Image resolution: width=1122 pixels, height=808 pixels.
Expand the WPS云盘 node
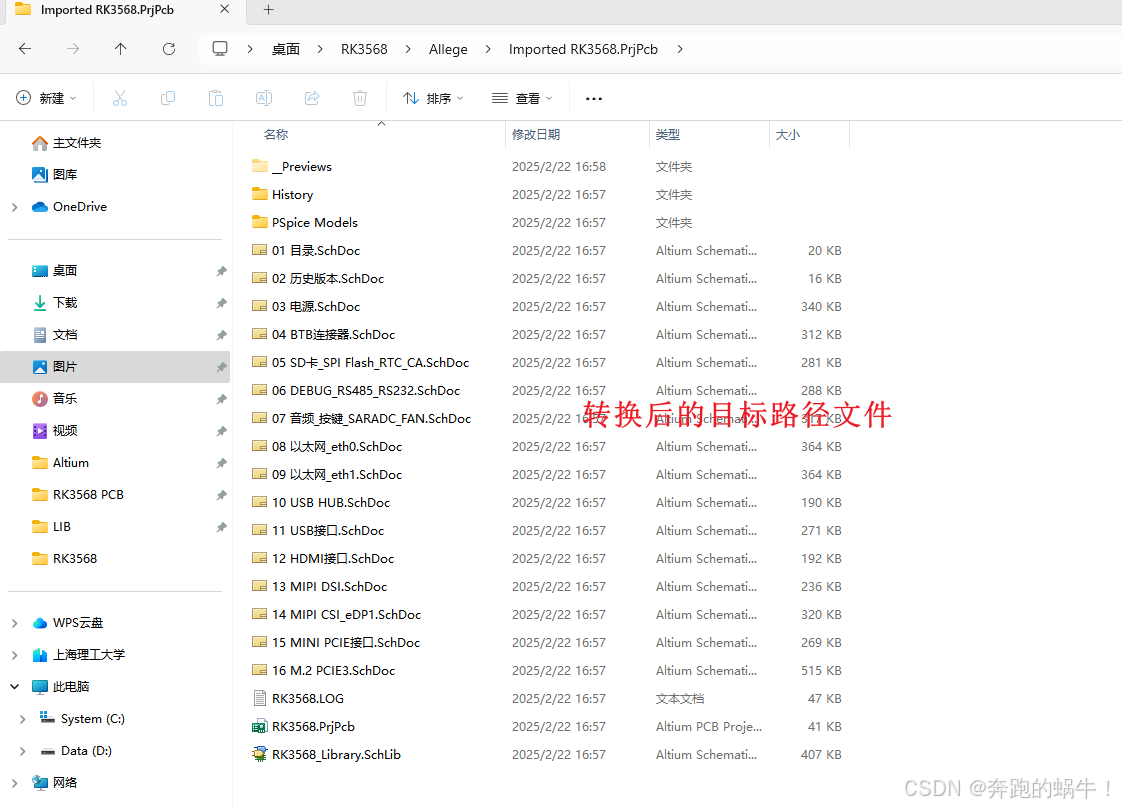point(14,623)
